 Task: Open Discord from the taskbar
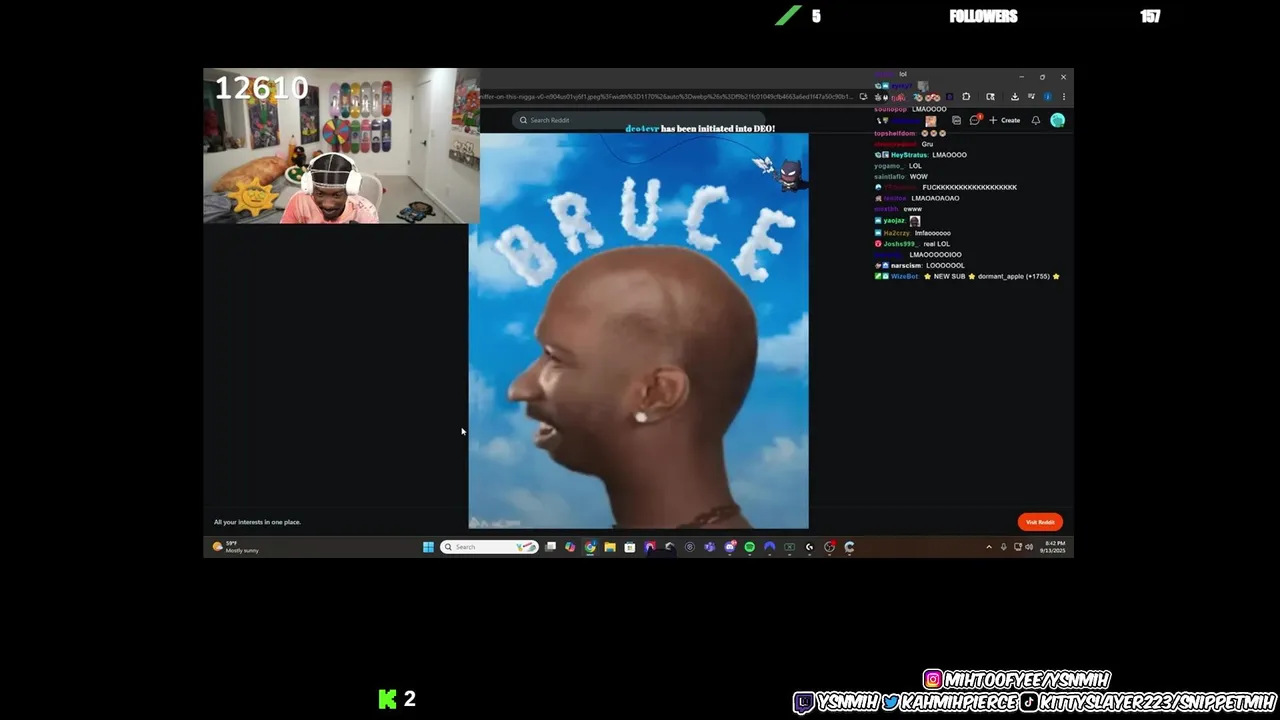coord(730,547)
